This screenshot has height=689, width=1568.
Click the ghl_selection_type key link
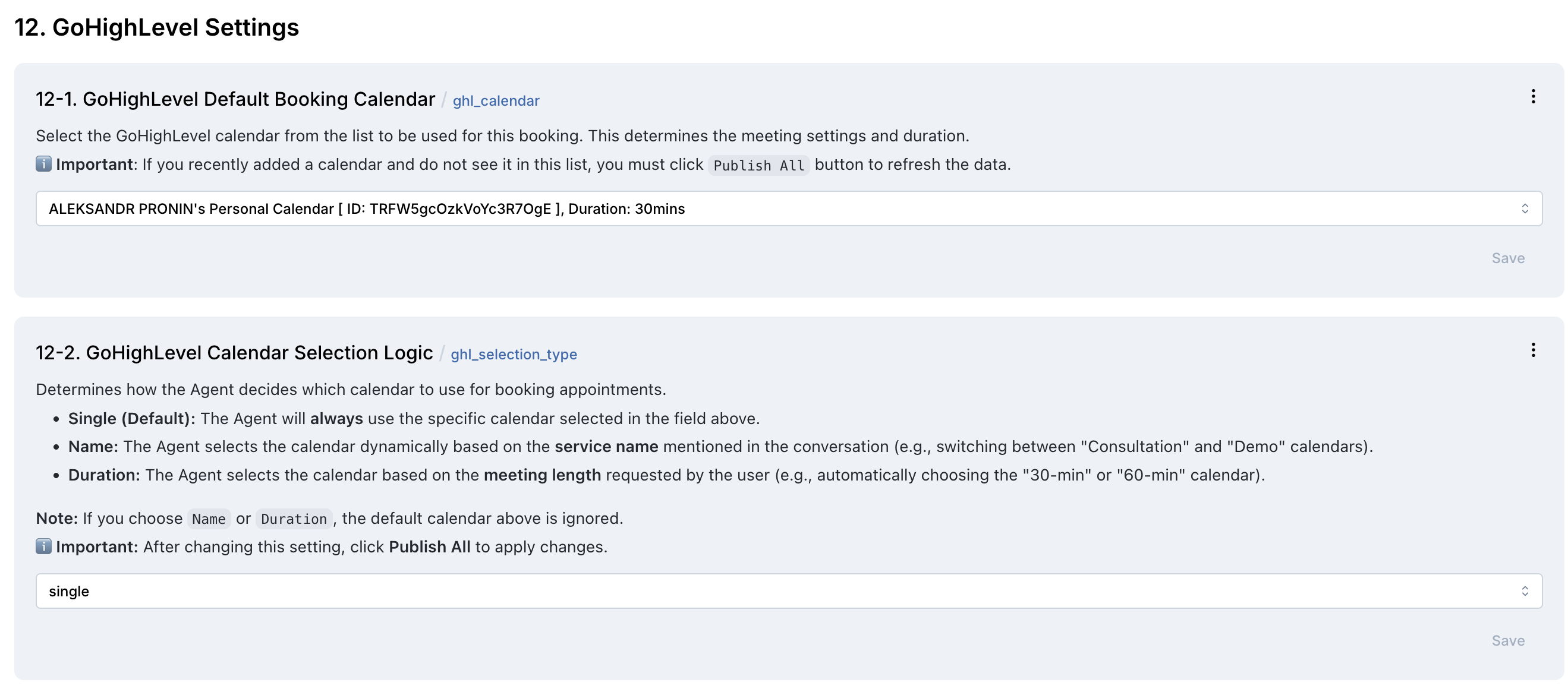[x=514, y=355]
